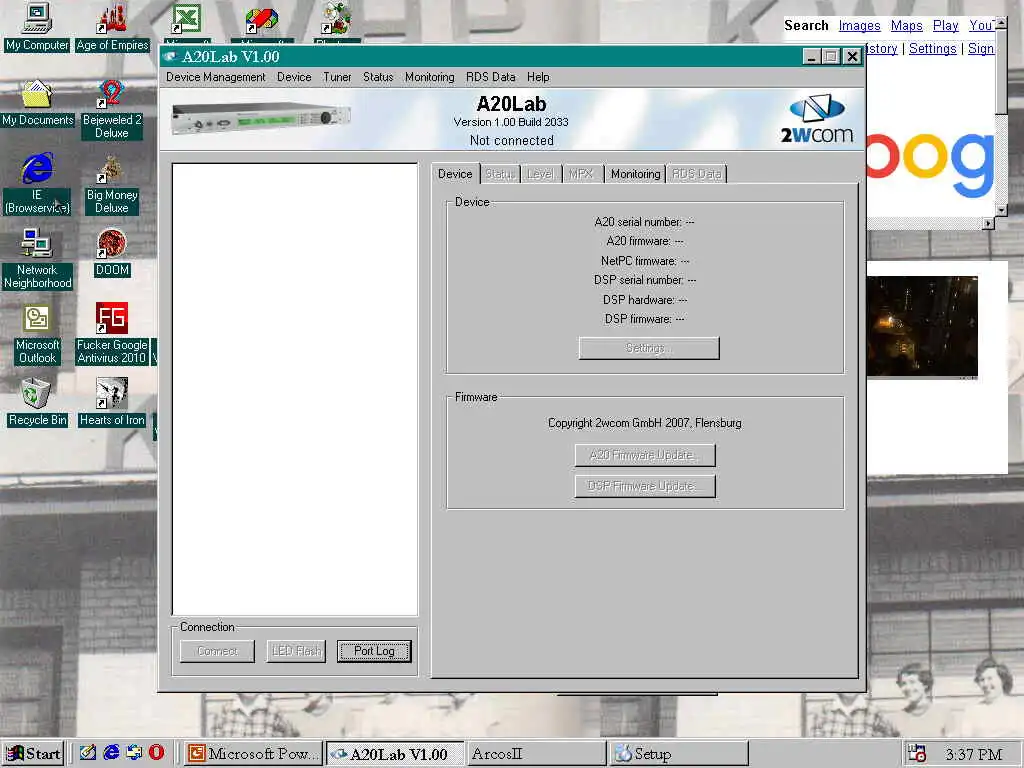Image resolution: width=1024 pixels, height=768 pixels.
Task: Launch Hearts of Iron shortcut
Action: (112, 402)
